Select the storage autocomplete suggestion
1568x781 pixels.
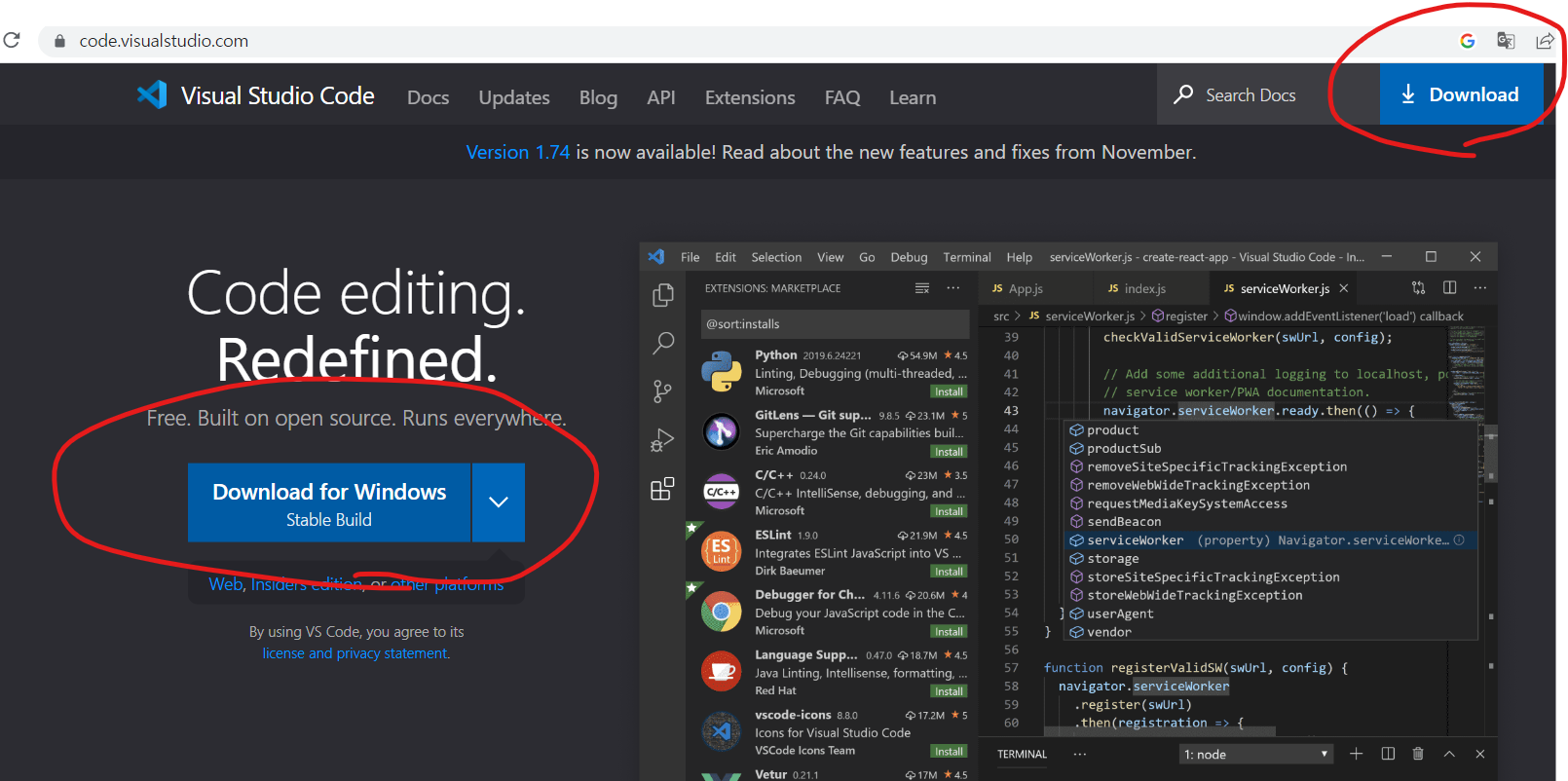[1272, 559]
